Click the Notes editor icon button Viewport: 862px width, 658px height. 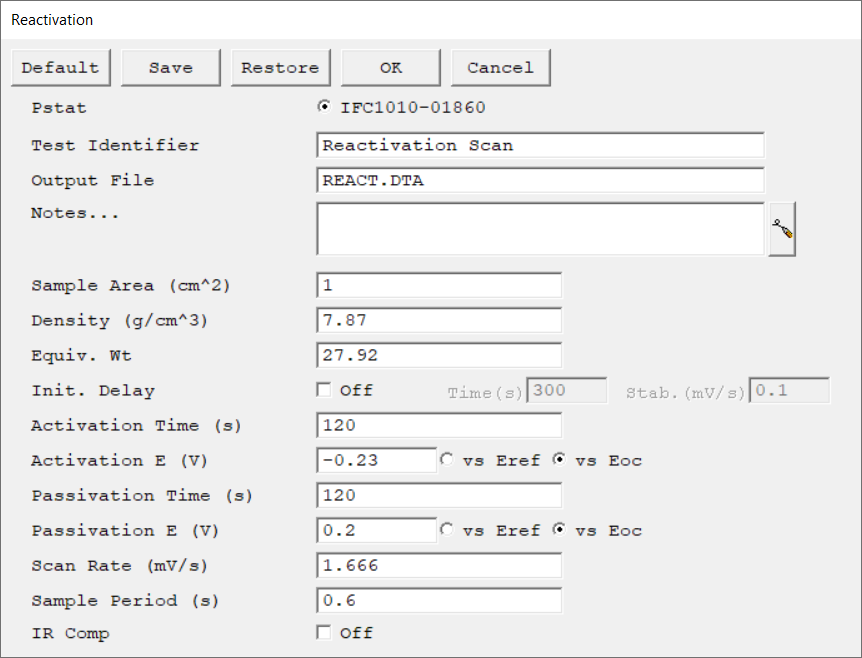click(x=782, y=230)
